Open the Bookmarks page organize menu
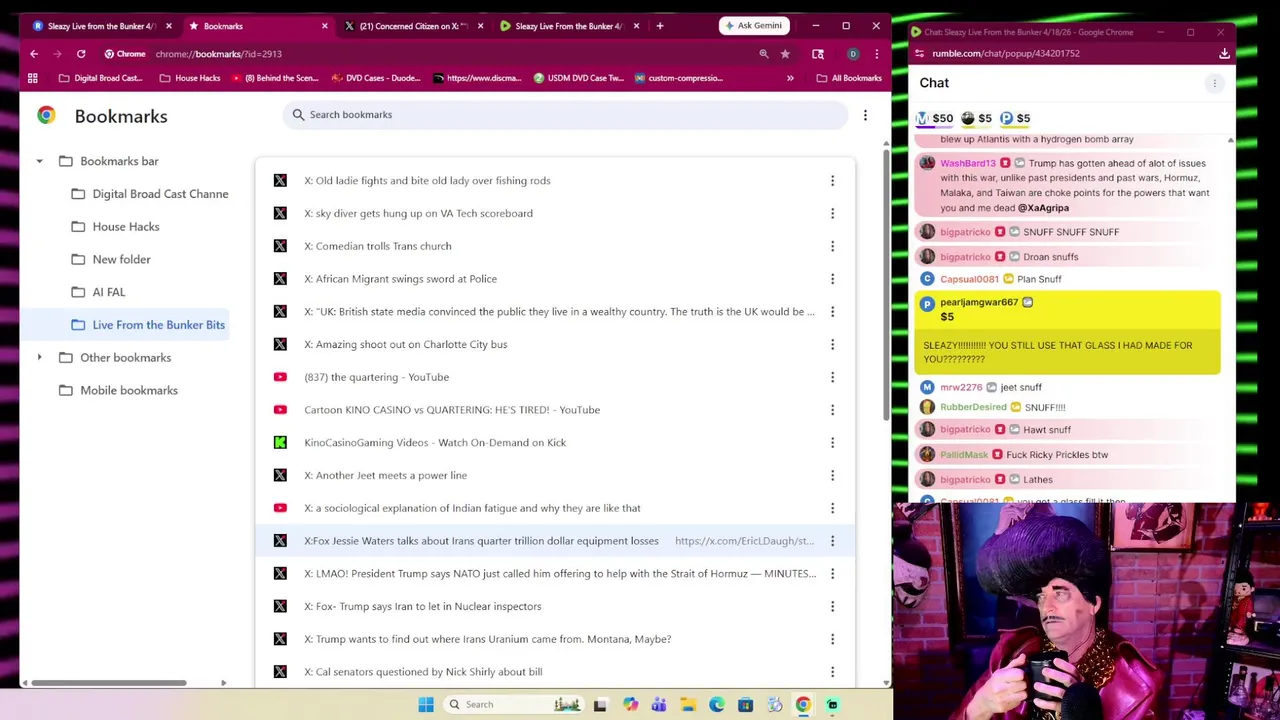Image resolution: width=1280 pixels, height=720 pixels. point(865,116)
